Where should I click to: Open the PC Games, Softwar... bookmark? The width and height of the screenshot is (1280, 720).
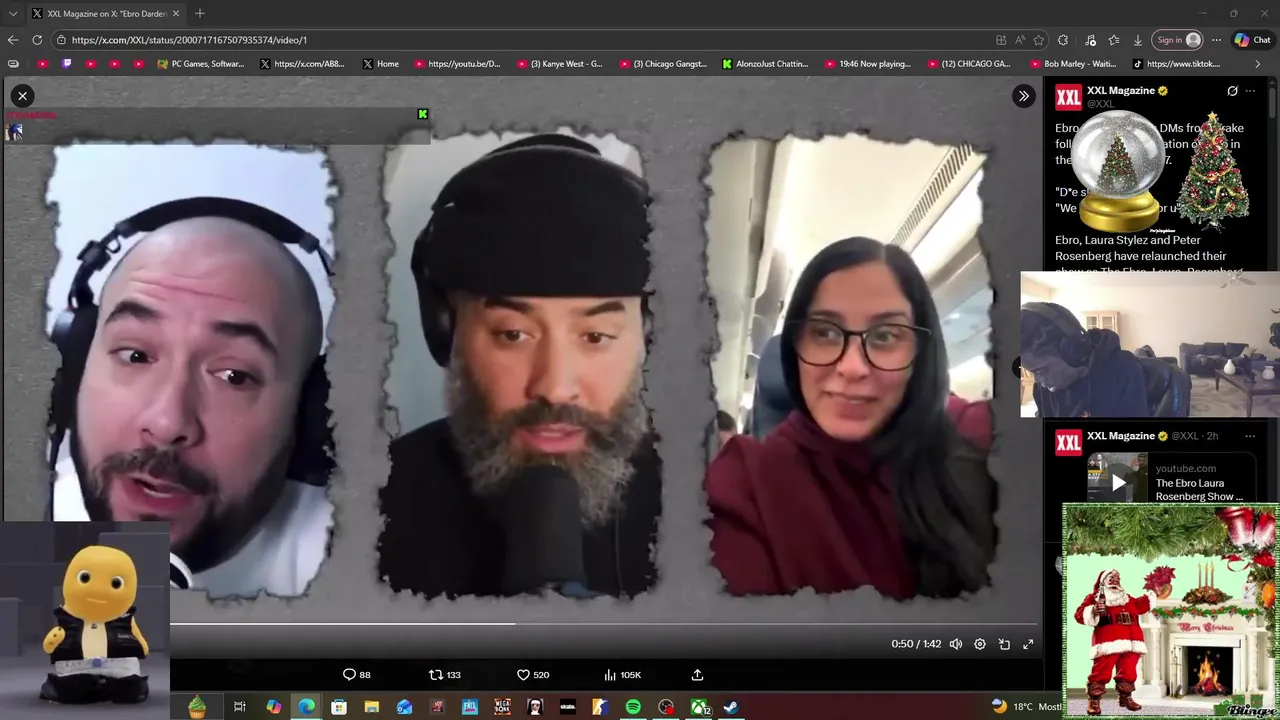pos(201,63)
